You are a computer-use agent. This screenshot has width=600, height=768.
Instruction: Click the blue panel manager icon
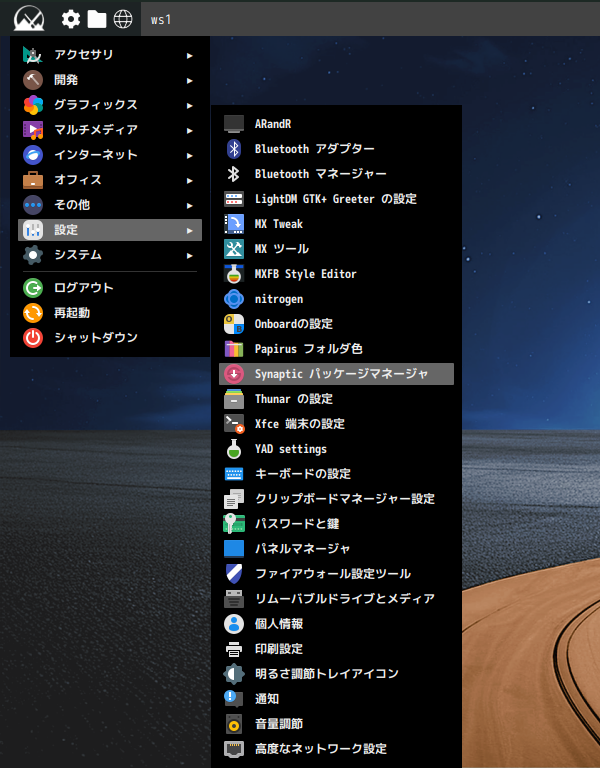[x=234, y=549]
